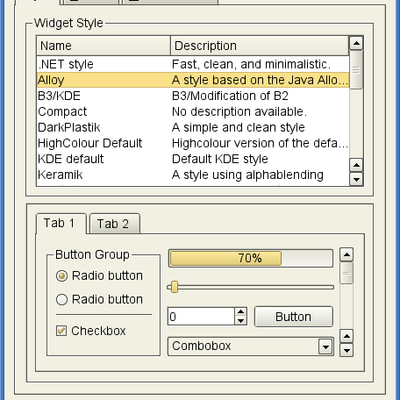Click top up arrow of preview scrollbar

347,255
